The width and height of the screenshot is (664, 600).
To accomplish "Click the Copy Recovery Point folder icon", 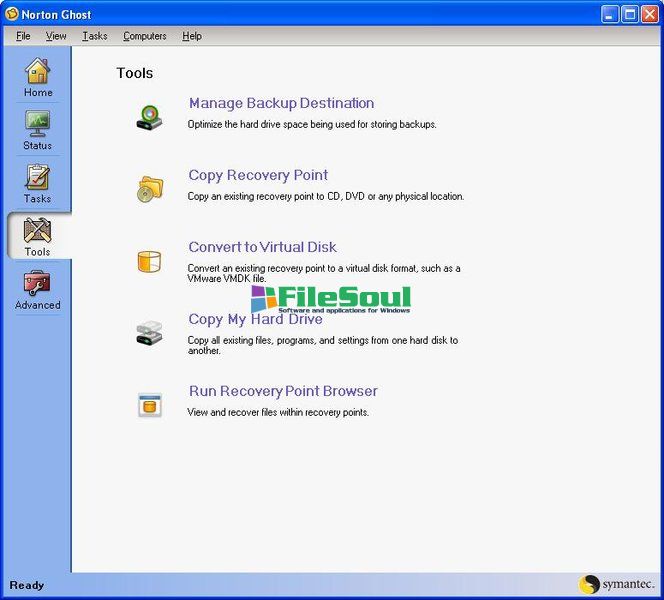I will [149, 189].
